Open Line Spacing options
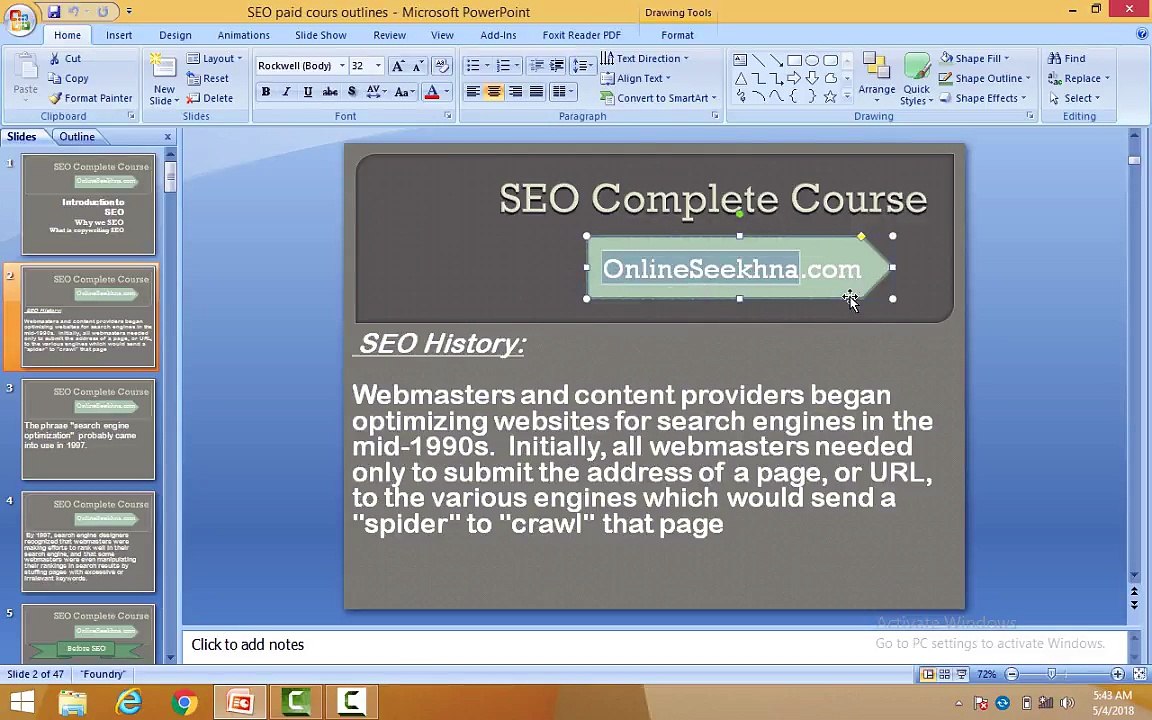Viewport: 1152px width, 720px height. (x=582, y=66)
